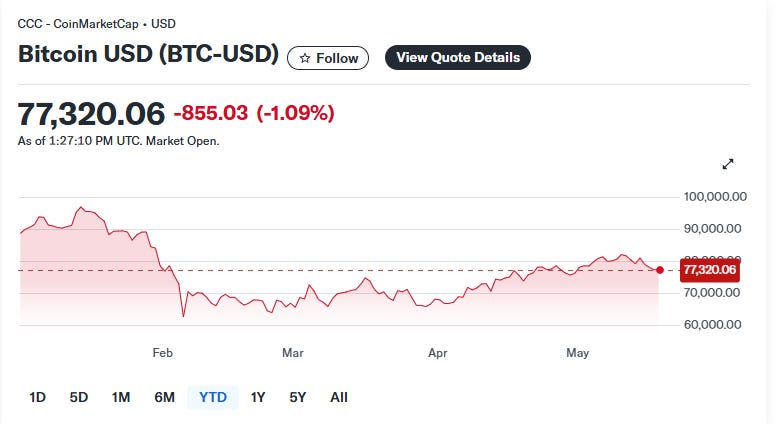
Task: Click the star icon in Follow
Action: point(305,58)
